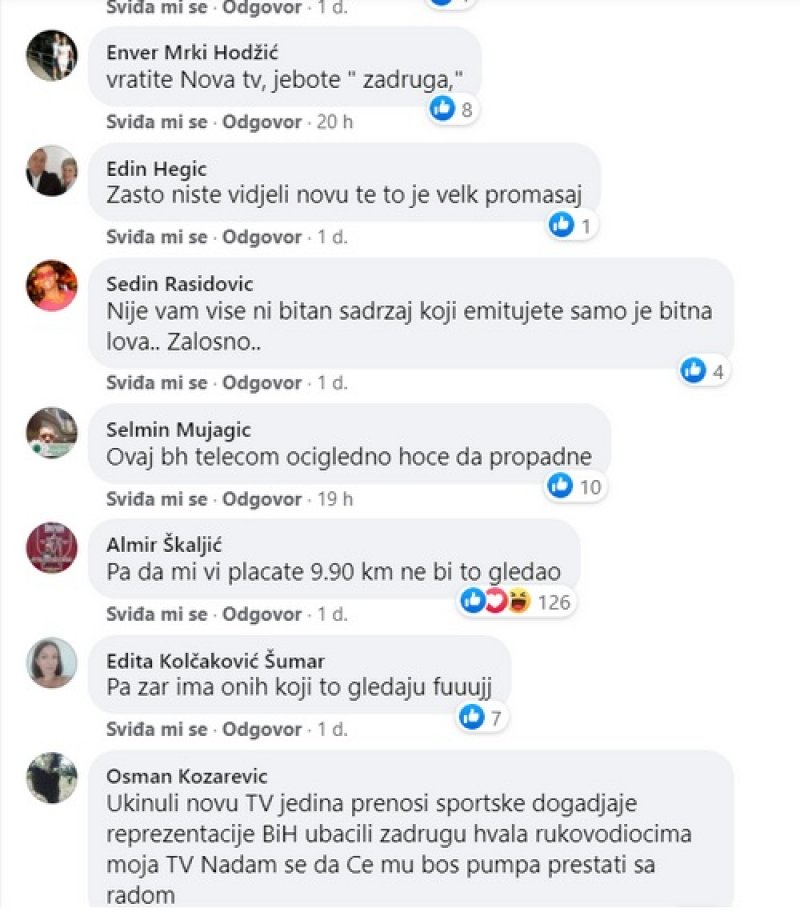Open reactions on Selmin Mujagic's comment
The width and height of the screenshot is (800, 912).
pyautogui.click(x=576, y=486)
